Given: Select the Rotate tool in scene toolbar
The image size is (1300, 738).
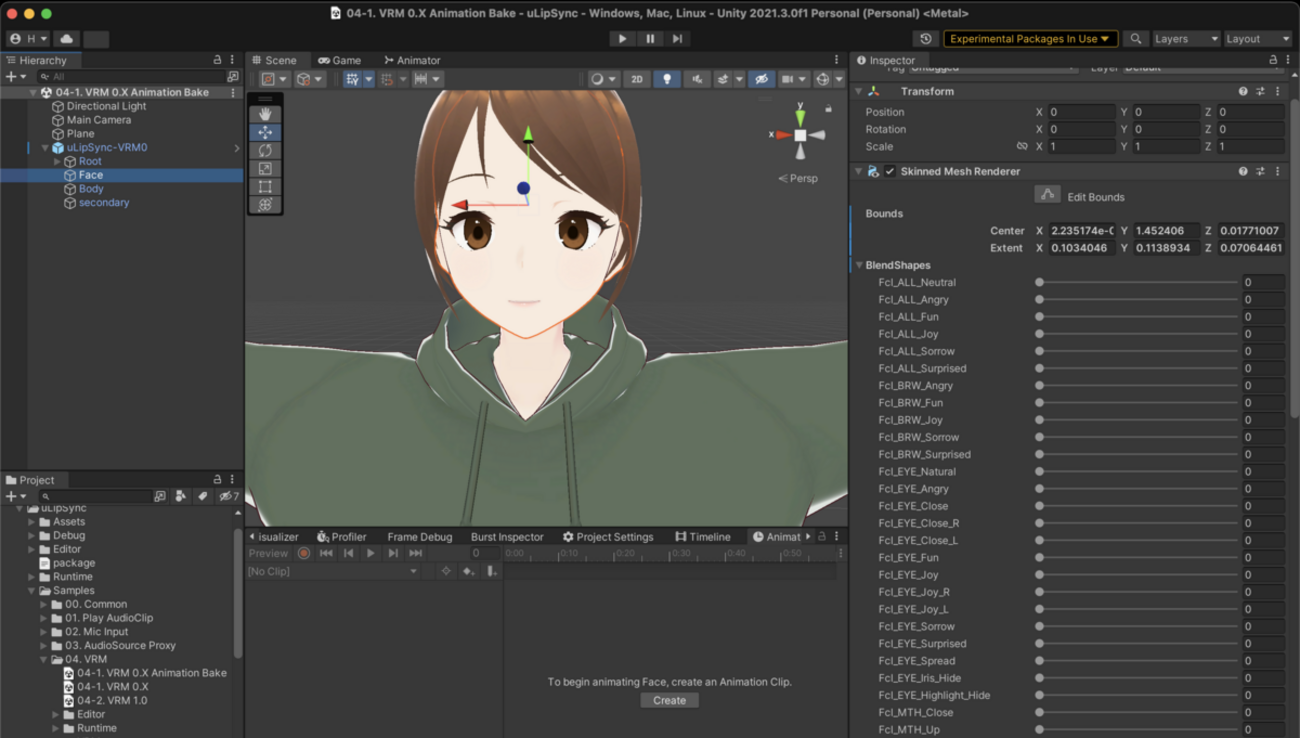Looking at the screenshot, I should click(x=265, y=150).
